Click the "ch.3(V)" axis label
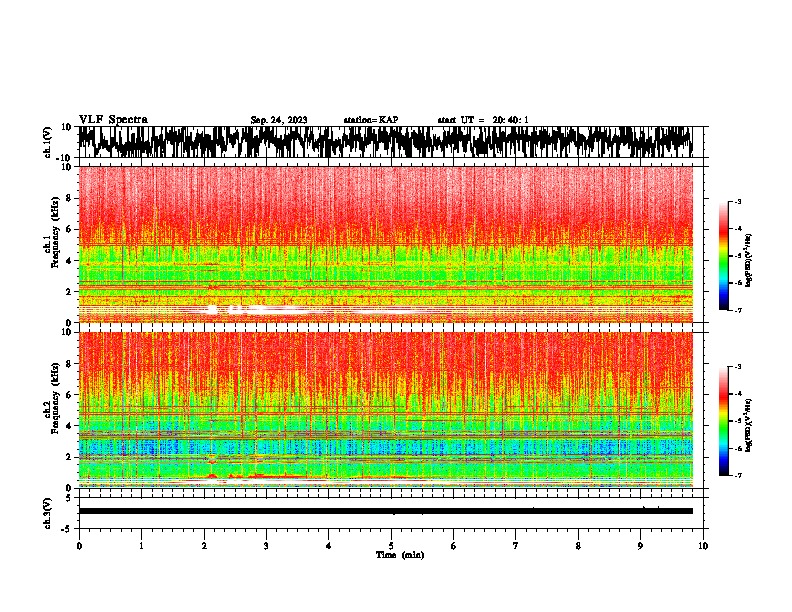The image size is (792, 612). coord(48,513)
